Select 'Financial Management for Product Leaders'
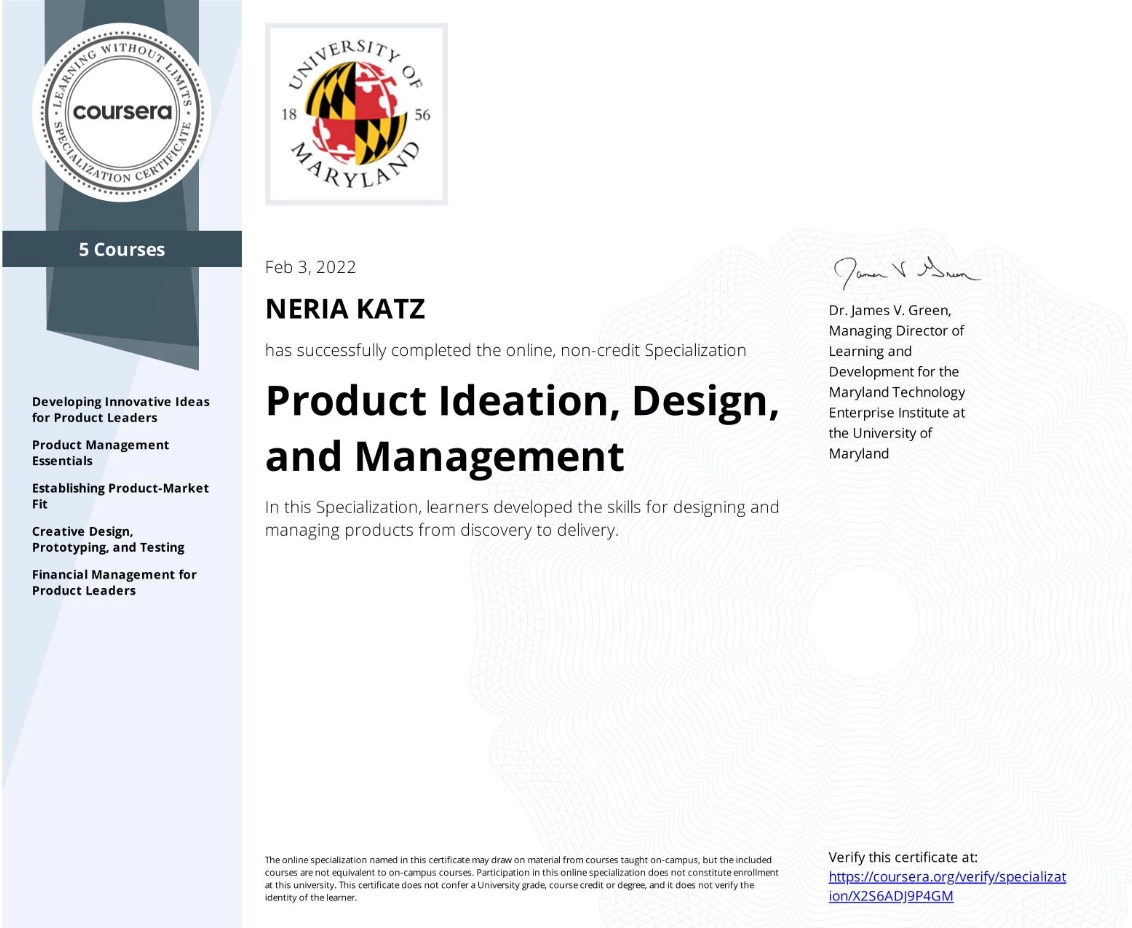The width and height of the screenshot is (1132, 928). pos(114,583)
